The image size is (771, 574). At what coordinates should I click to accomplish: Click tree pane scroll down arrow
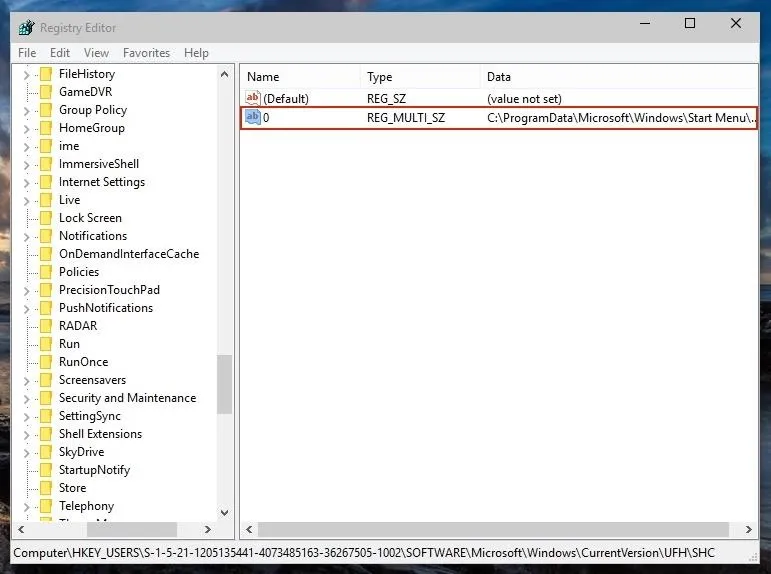click(x=225, y=513)
